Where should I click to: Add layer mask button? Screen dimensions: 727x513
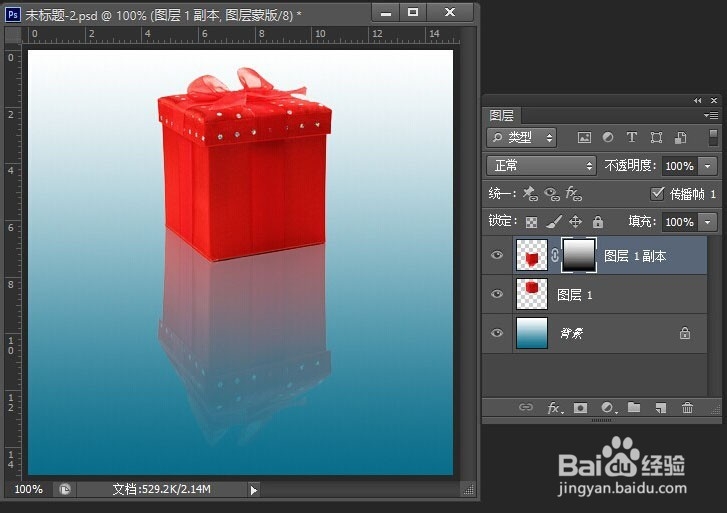click(580, 408)
